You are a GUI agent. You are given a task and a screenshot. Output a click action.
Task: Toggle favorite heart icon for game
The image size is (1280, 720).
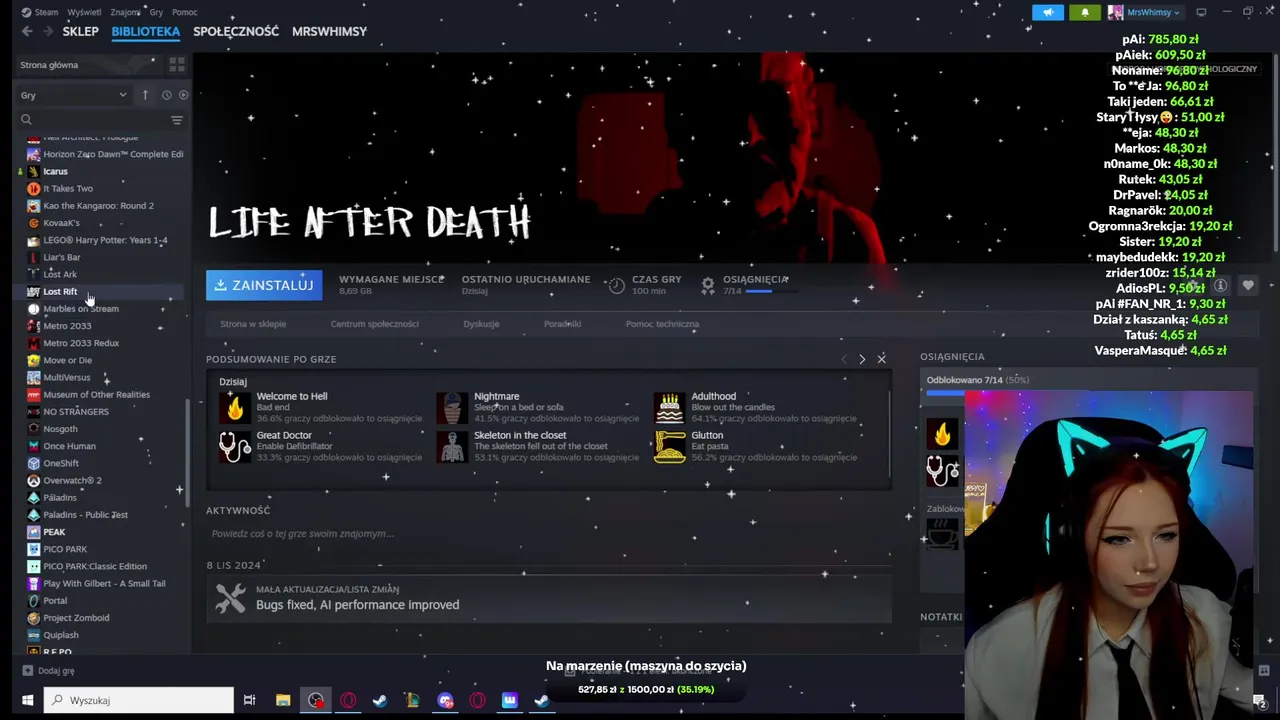(x=1248, y=286)
